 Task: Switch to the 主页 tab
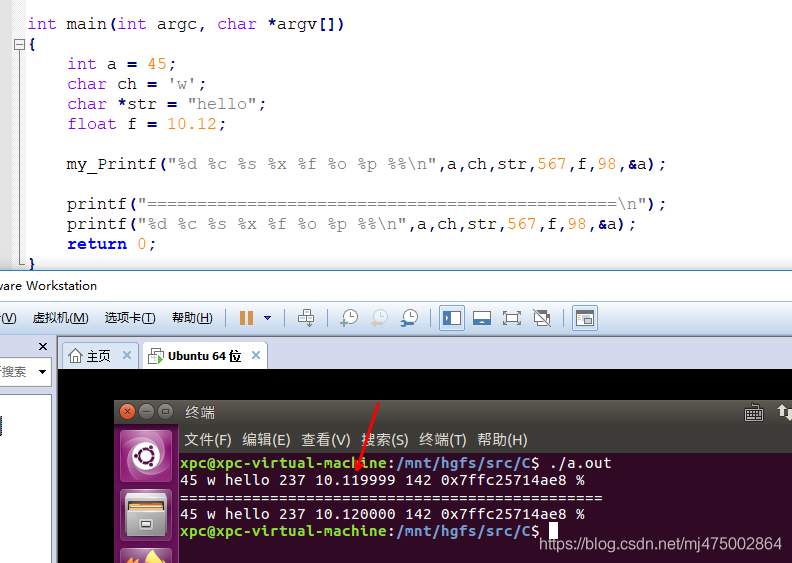[98, 356]
